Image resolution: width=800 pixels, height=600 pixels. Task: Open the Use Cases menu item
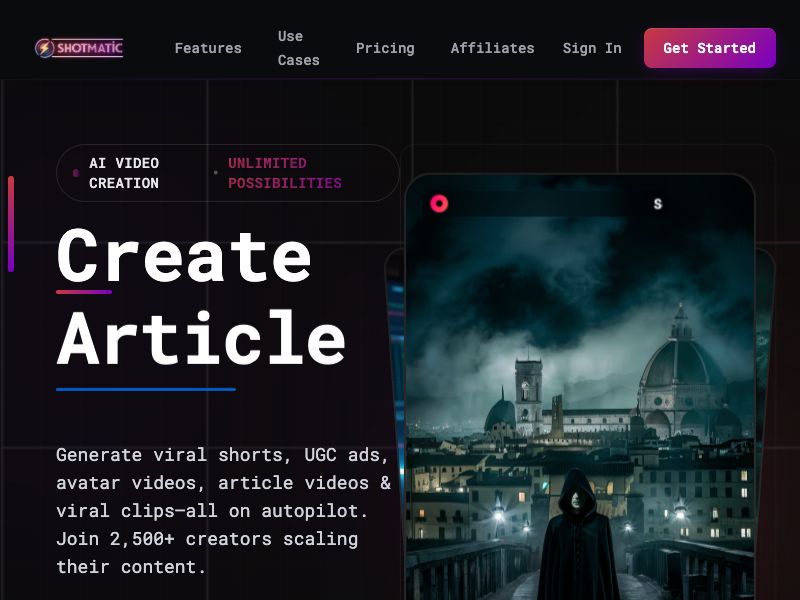tap(298, 48)
